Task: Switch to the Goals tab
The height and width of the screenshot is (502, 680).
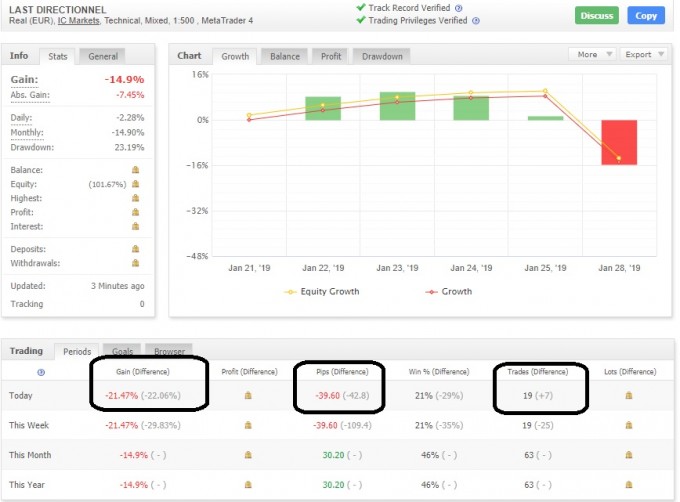Action: [x=122, y=351]
